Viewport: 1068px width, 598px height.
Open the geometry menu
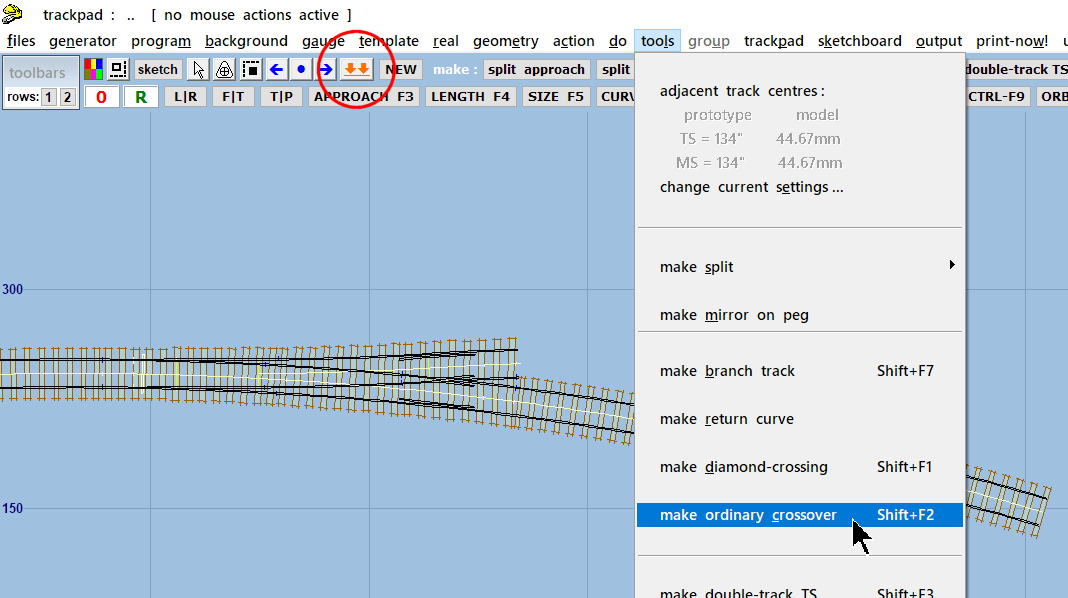pos(505,41)
